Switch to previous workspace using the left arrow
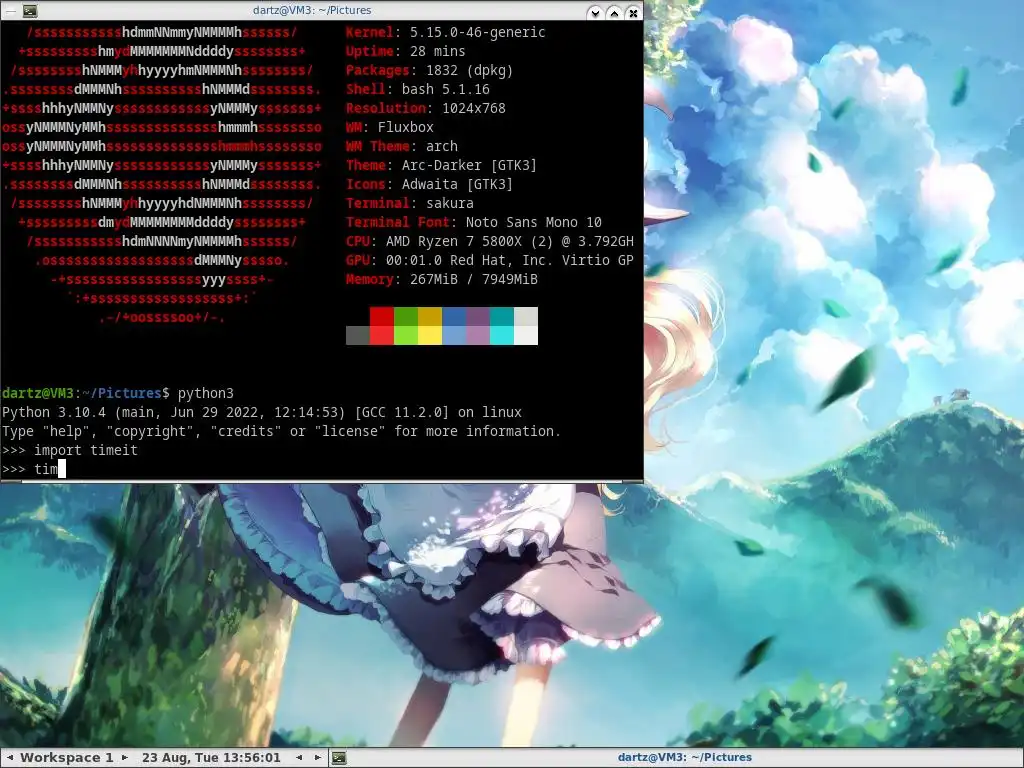The image size is (1024, 768). 10,758
